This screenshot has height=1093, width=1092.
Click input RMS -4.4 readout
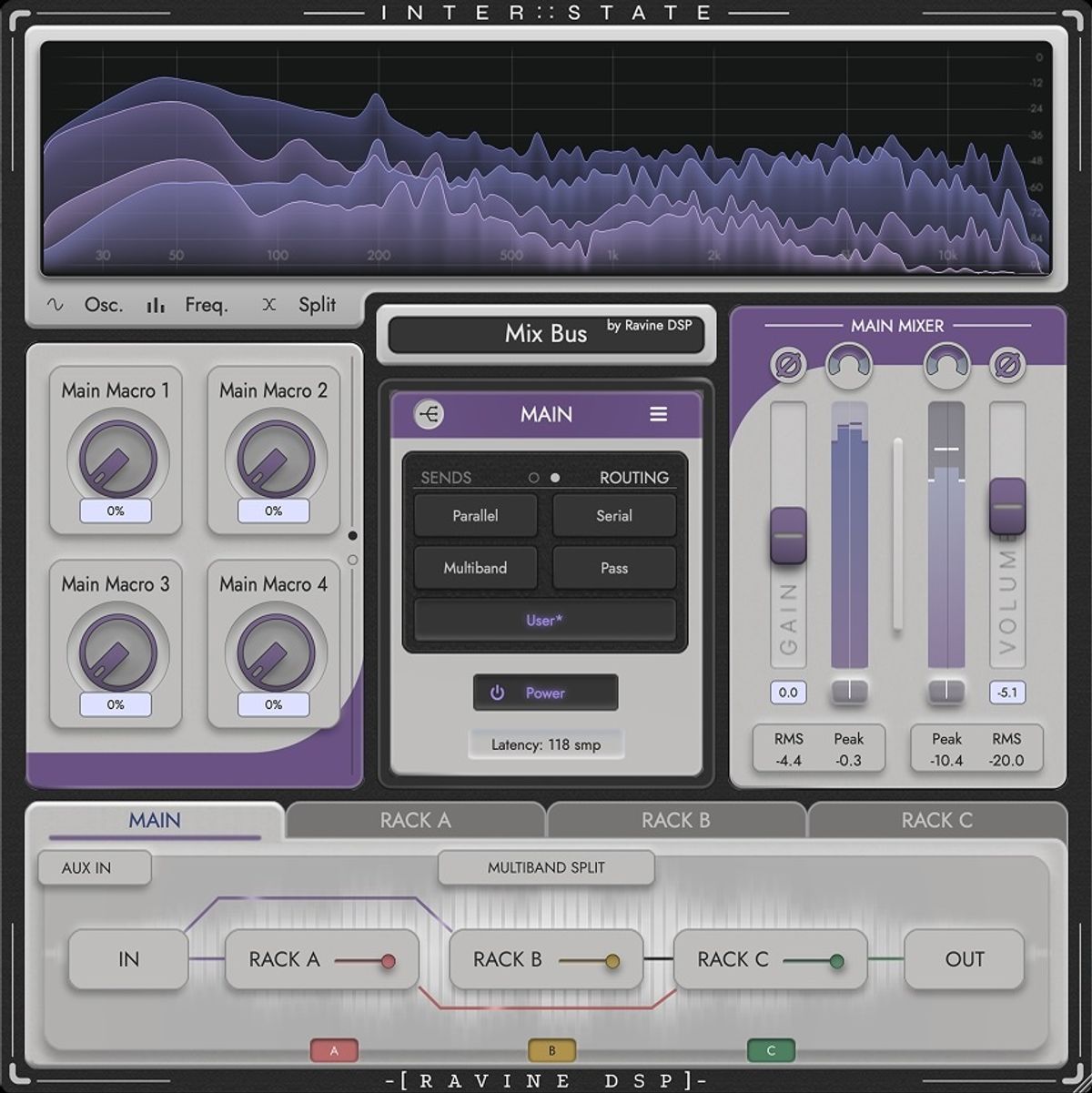788,750
